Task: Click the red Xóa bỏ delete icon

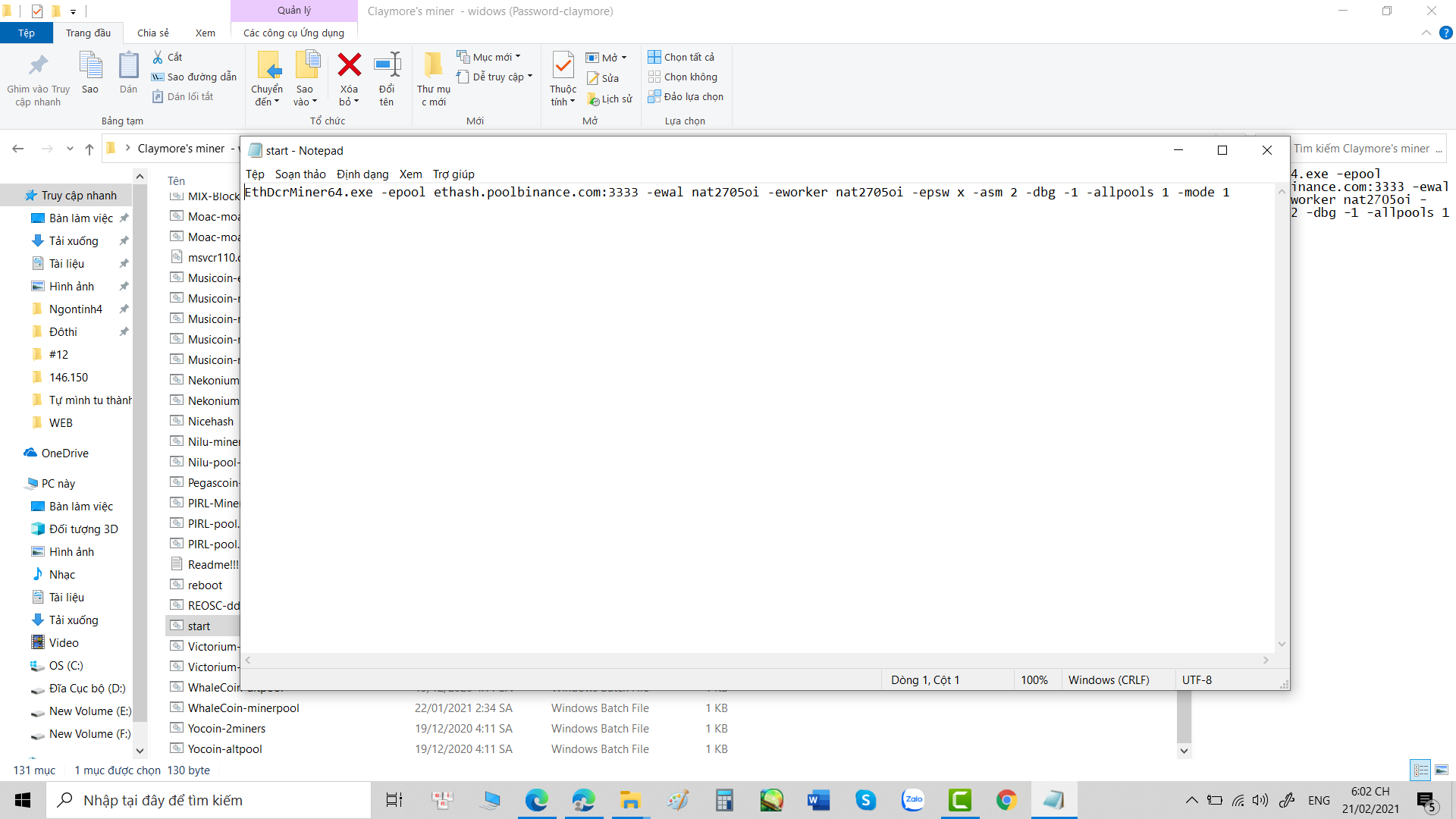Action: [349, 66]
